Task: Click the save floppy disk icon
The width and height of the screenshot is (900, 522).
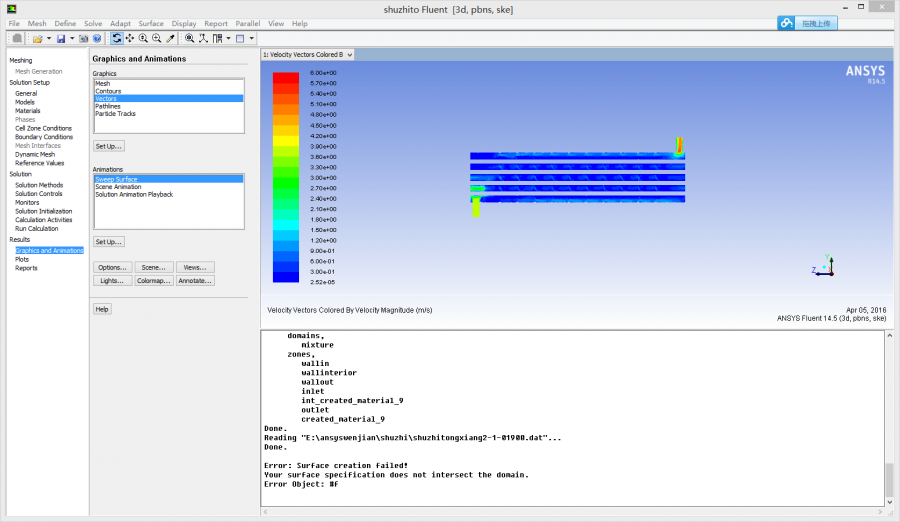Action: (x=61, y=38)
